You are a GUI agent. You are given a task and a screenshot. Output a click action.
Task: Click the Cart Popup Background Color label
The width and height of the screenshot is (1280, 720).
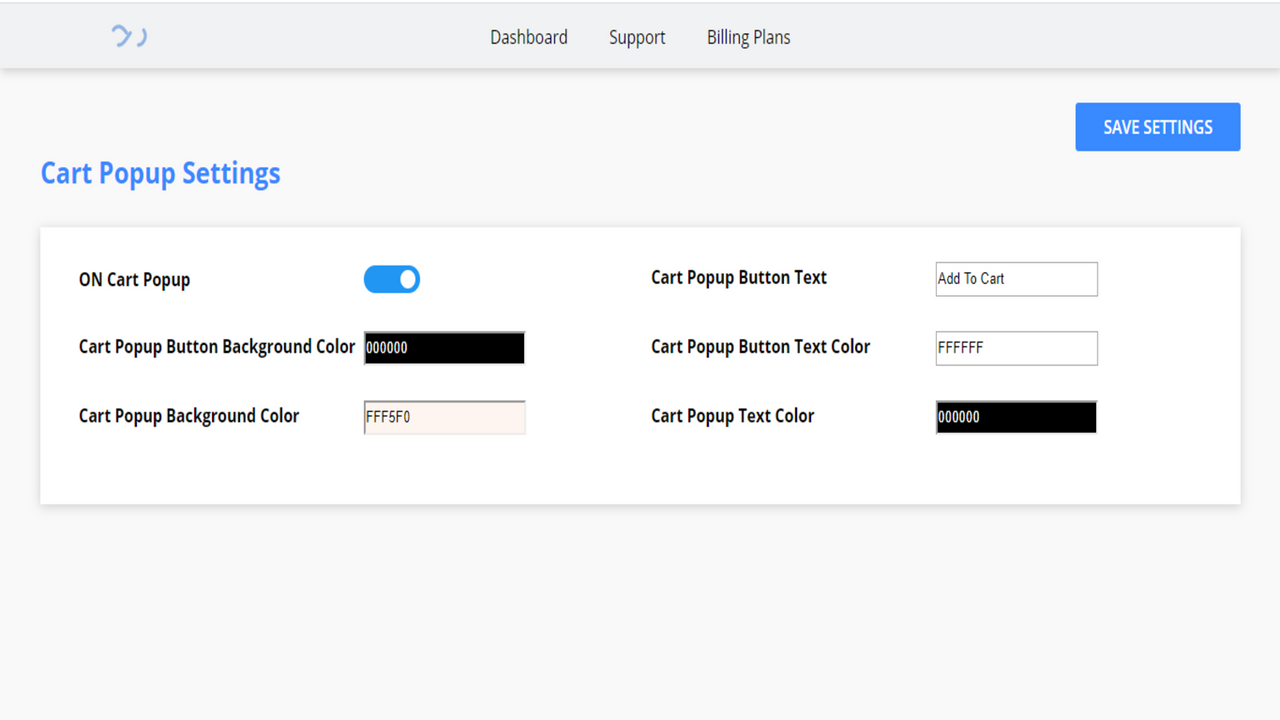tap(189, 416)
